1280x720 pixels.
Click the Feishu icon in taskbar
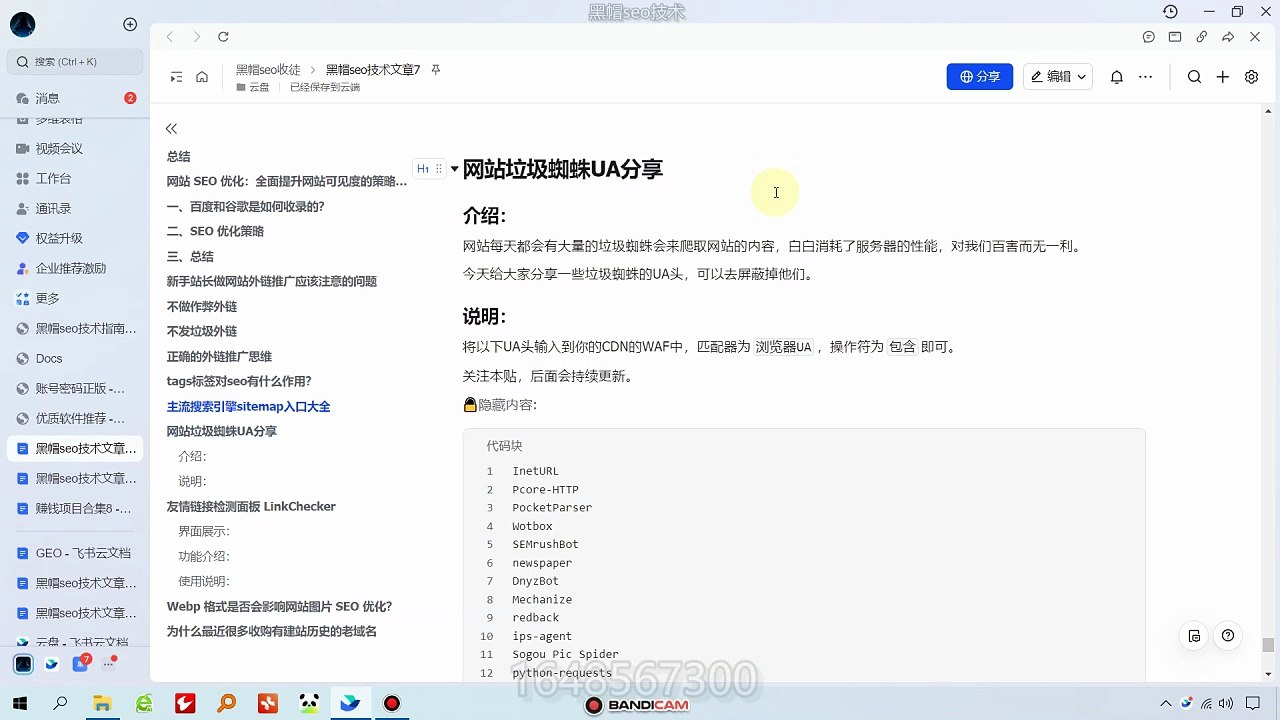[350, 704]
